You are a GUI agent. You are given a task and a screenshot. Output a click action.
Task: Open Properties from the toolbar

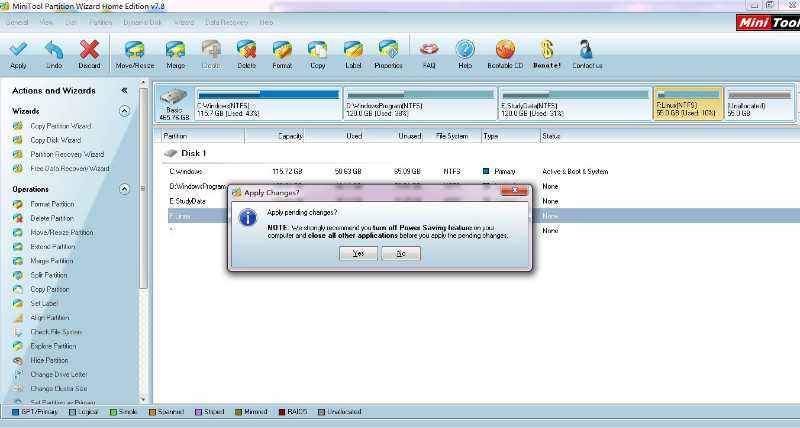388,49
